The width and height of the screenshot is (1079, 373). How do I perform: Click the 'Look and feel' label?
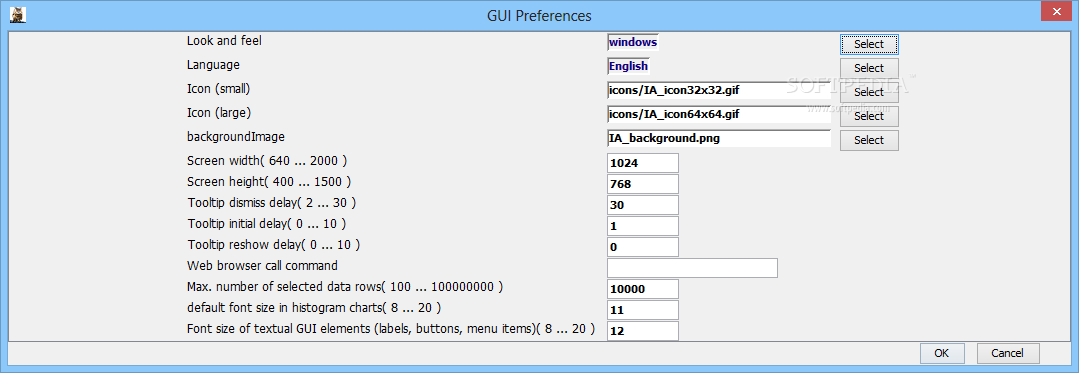(x=224, y=41)
